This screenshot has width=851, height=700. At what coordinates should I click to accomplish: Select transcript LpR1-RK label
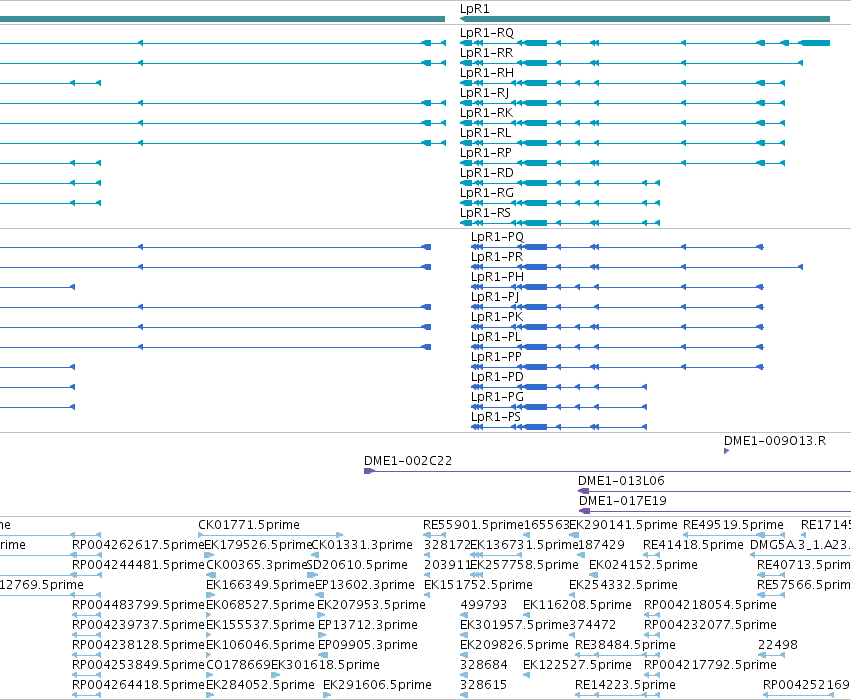486,113
